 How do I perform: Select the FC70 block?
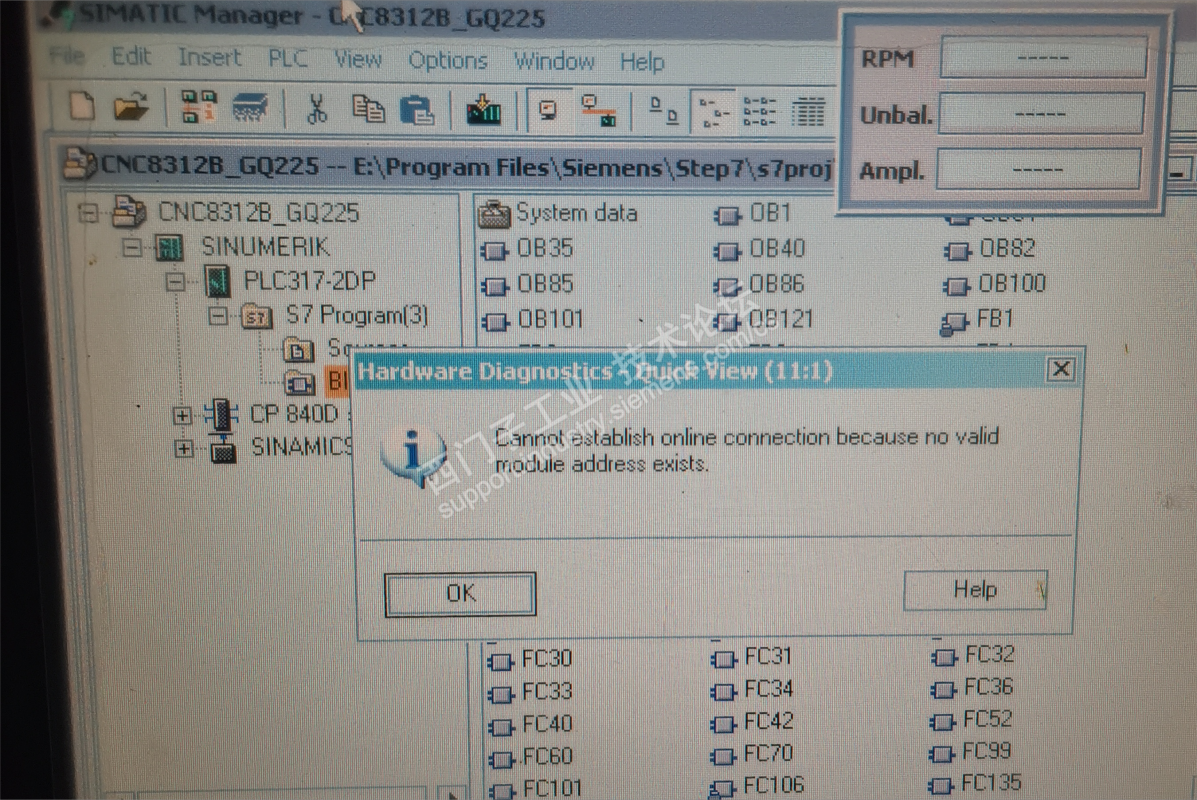click(x=752, y=754)
